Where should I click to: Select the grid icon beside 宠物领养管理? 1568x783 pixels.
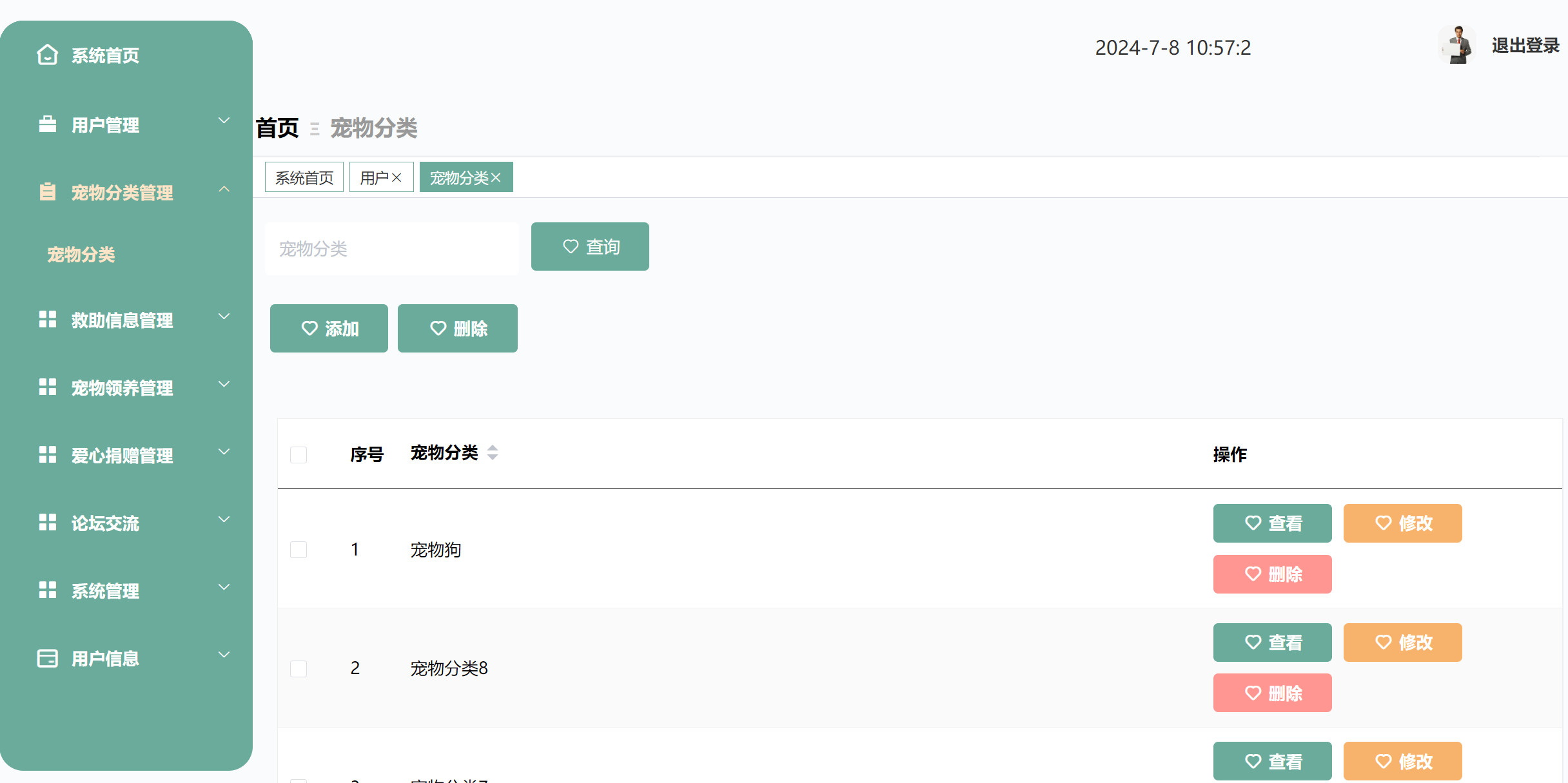[x=46, y=387]
